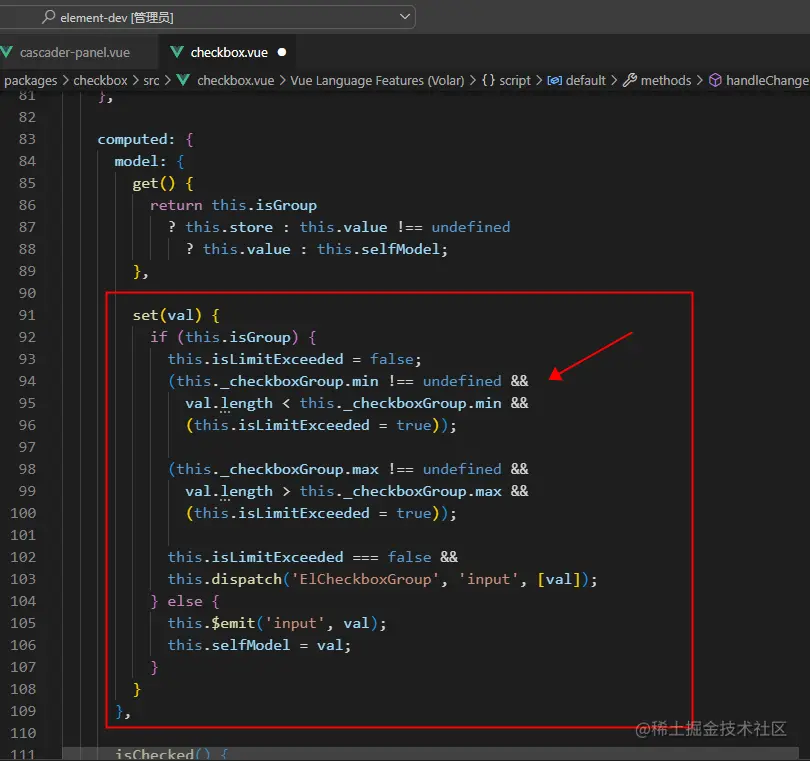Click line number 104 in the gutter
Screen dimensions: 810x761
(x=24, y=601)
